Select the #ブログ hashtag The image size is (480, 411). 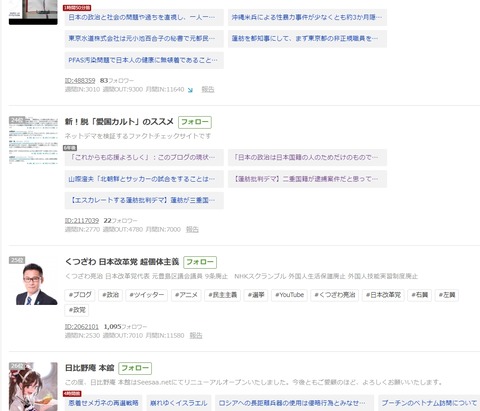click(80, 295)
